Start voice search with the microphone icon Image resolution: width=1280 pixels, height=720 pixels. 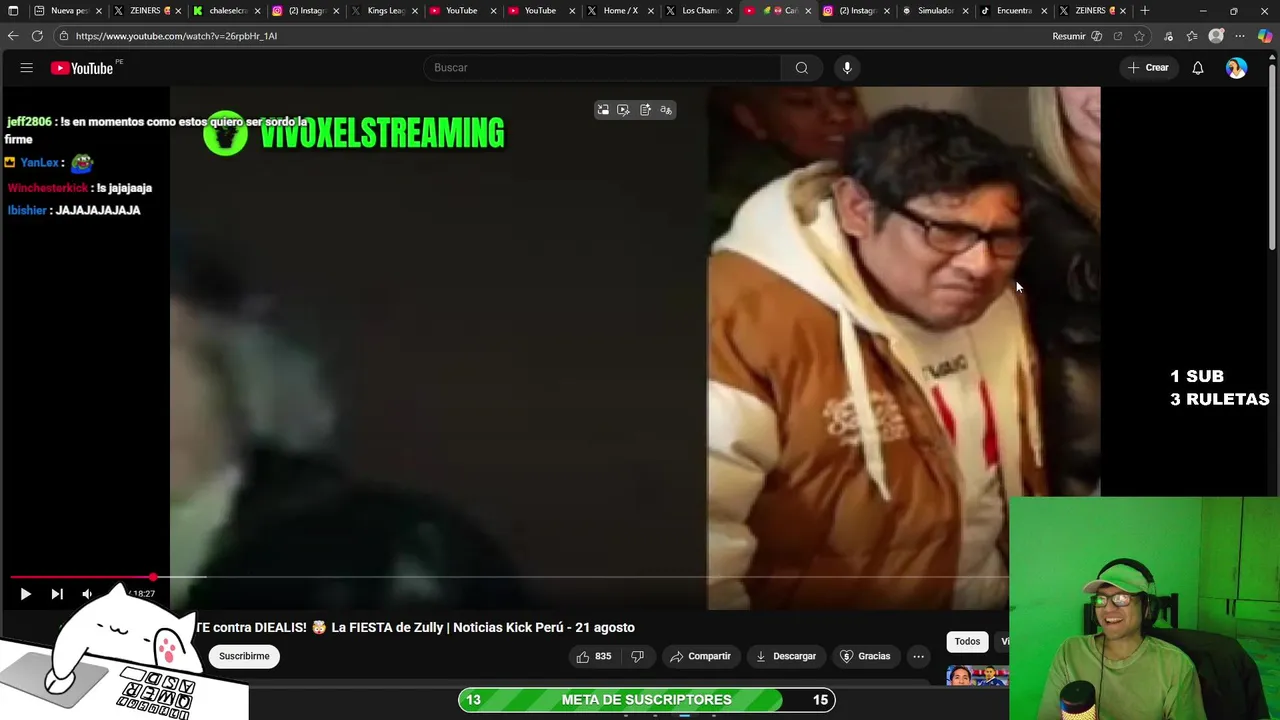pos(847,68)
